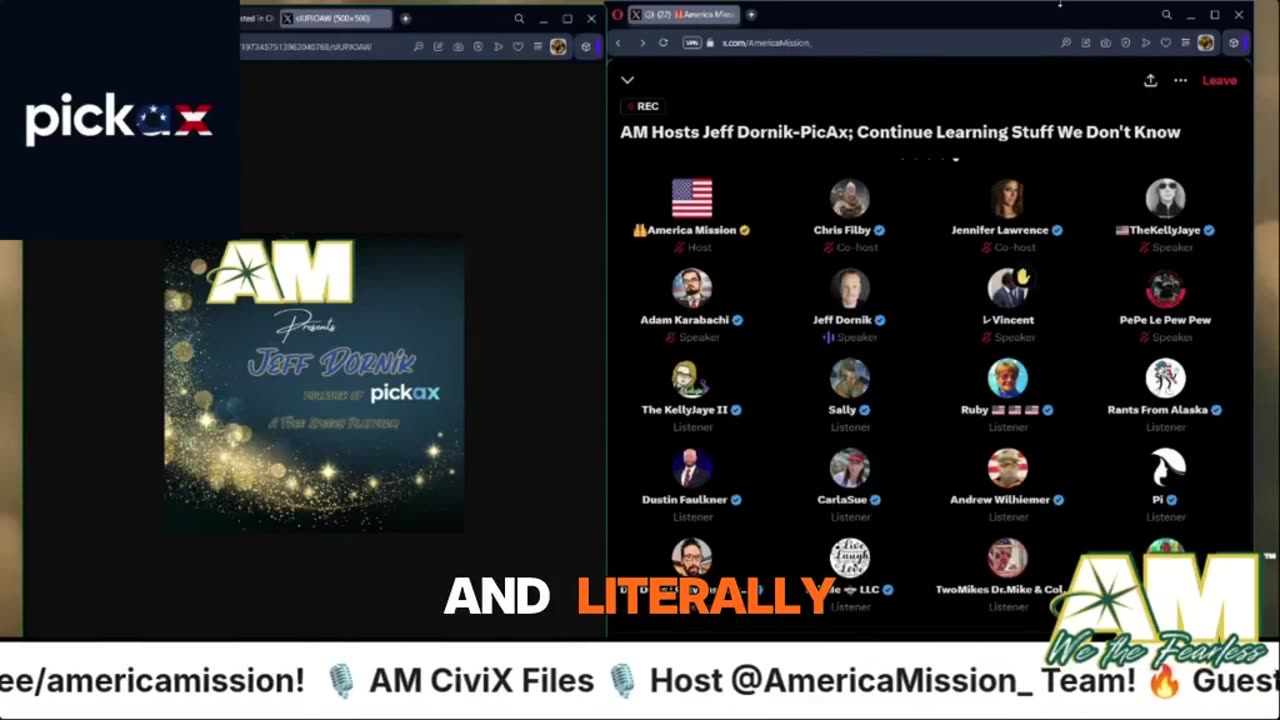Go back in the X Space browser window
This screenshot has width=1280, height=720.
point(618,43)
